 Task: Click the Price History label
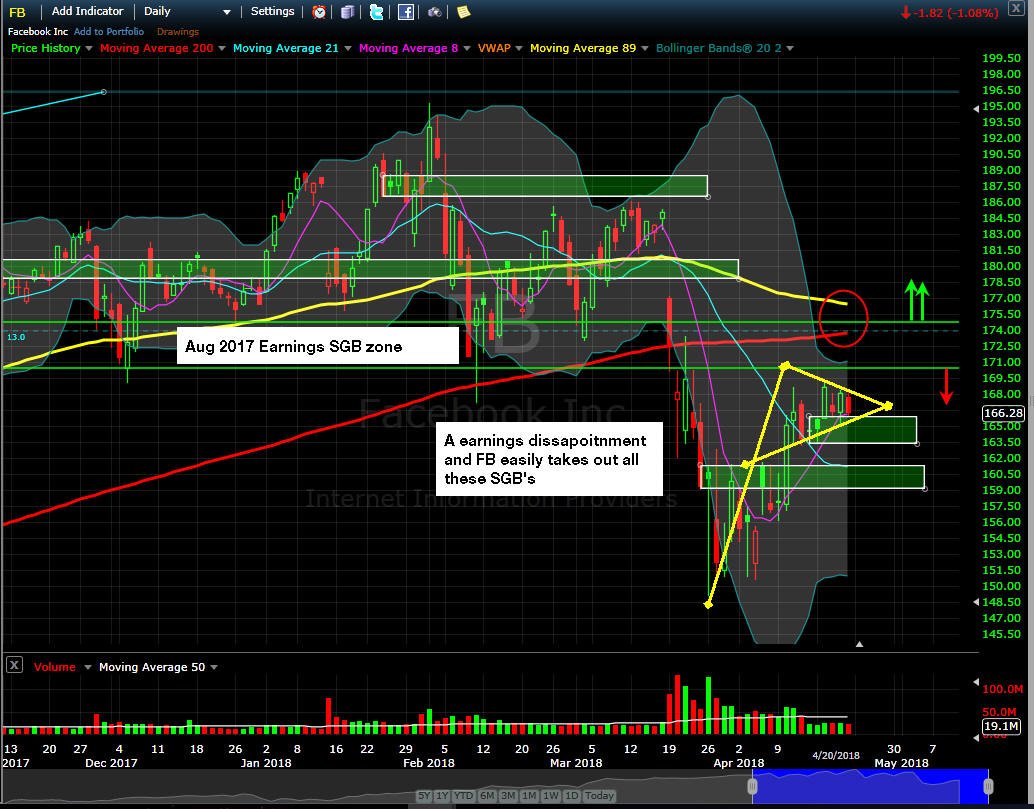[46, 48]
